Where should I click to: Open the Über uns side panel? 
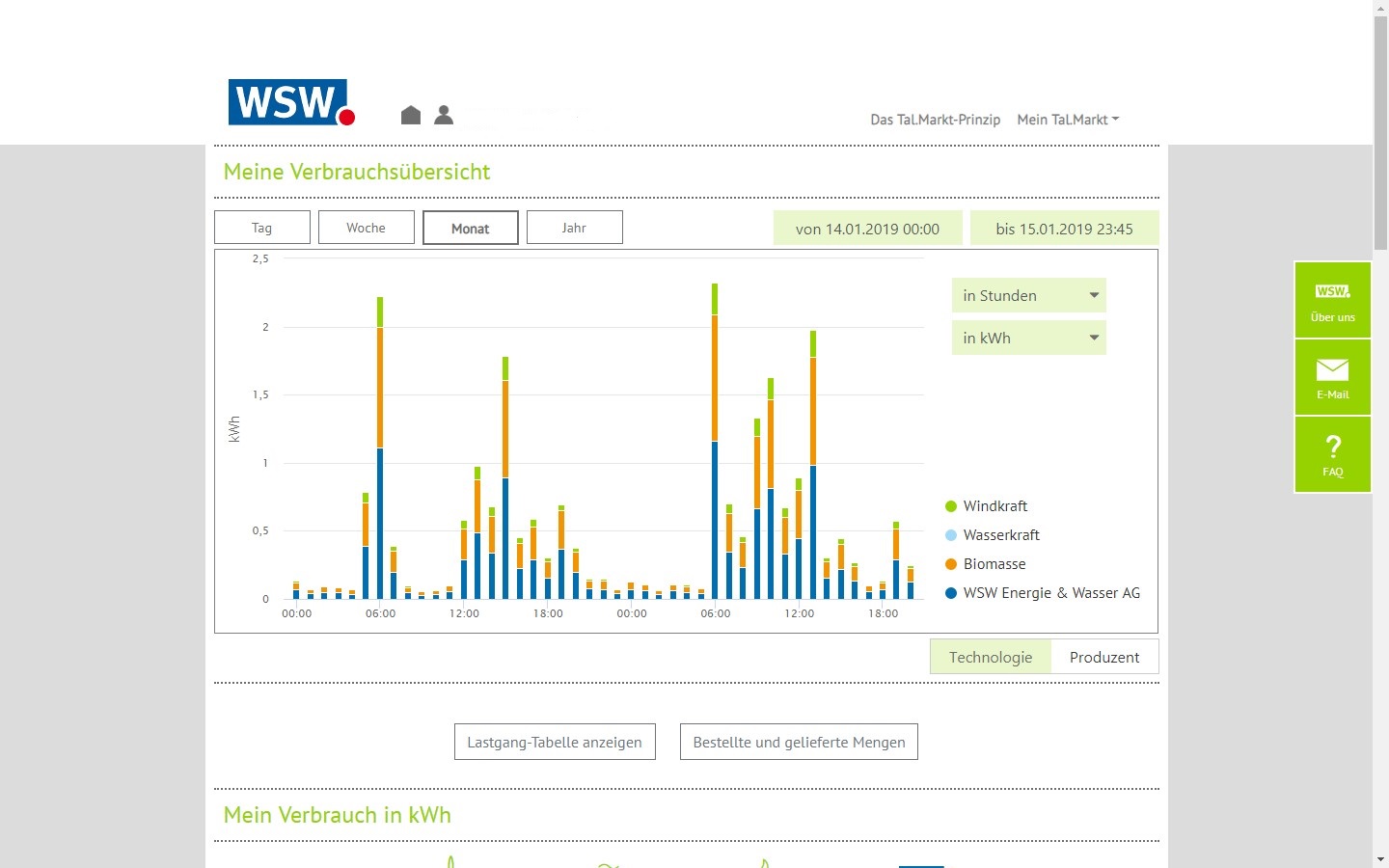pos(1332,300)
